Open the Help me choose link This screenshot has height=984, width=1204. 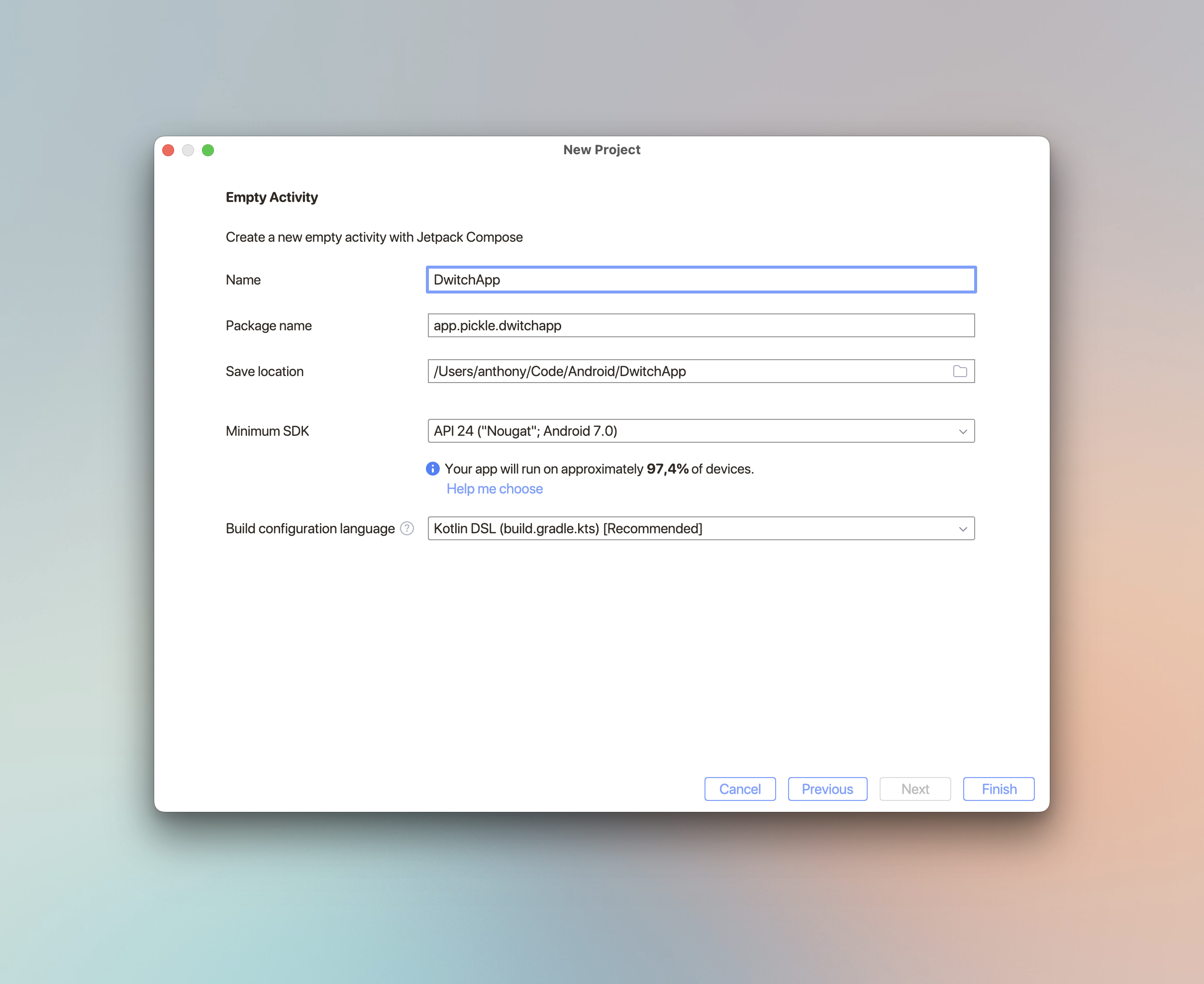(x=495, y=489)
